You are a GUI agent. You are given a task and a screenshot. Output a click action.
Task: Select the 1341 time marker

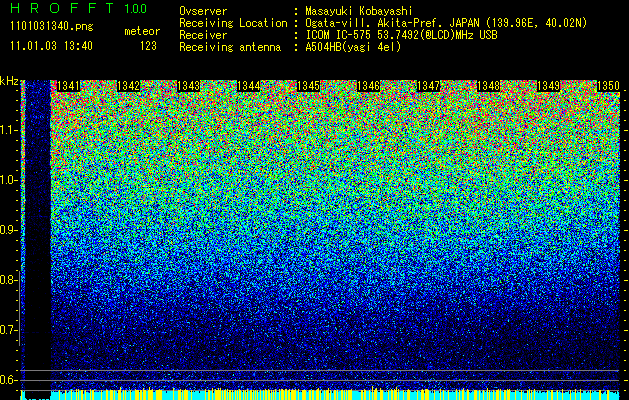(x=69, y=86)
